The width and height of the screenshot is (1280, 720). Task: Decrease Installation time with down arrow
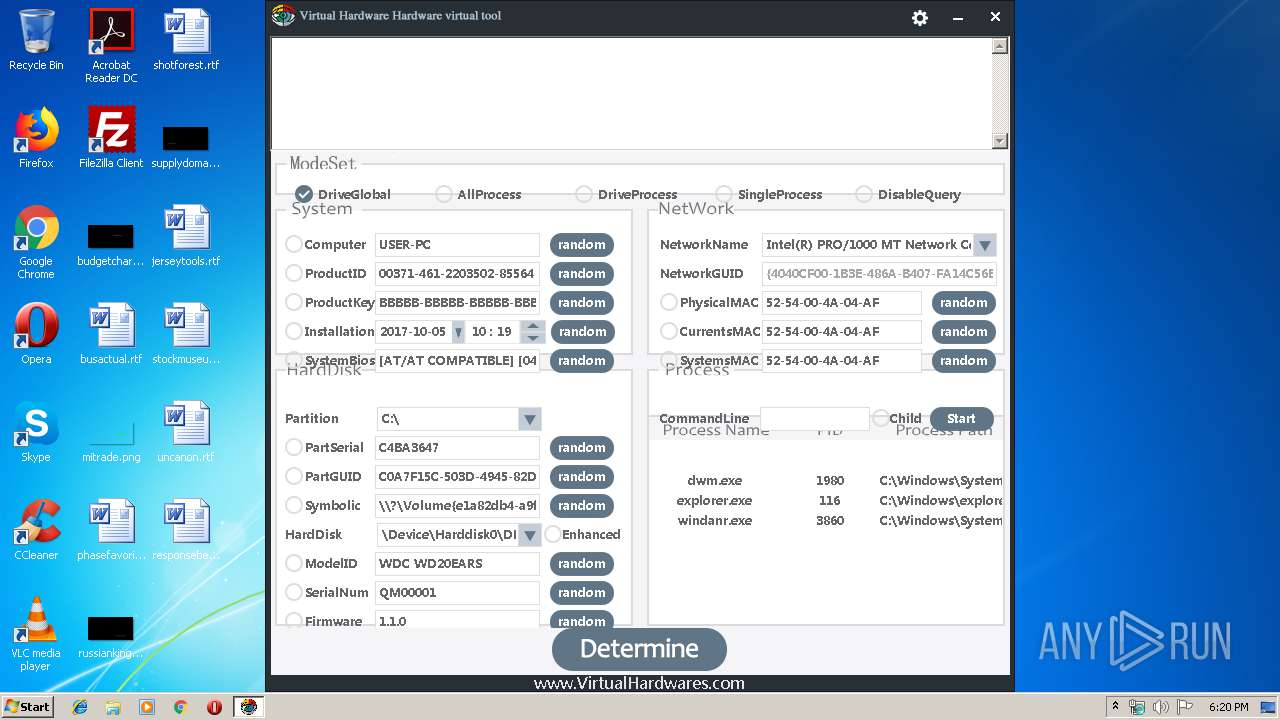(x=533, y=338)
